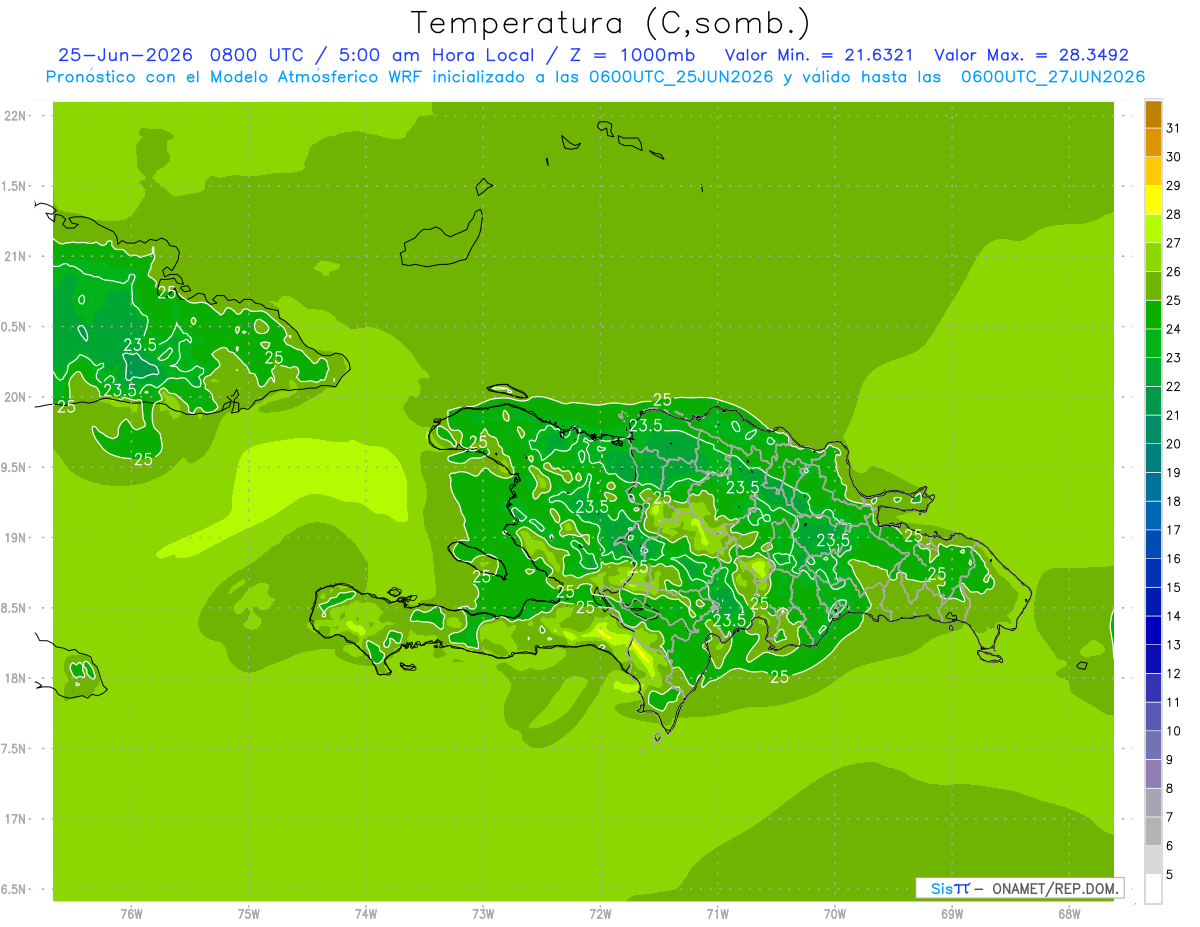Click the Valor Min. = 21.6321 text
This screenshot has height=927, width=1200.
click(818, 55)
